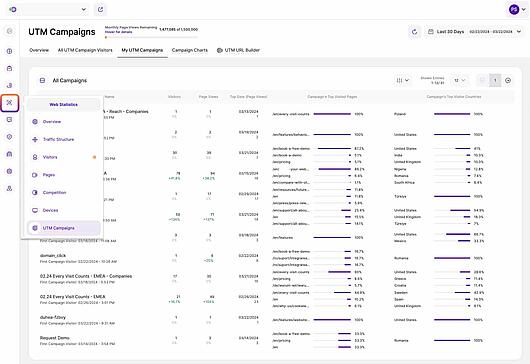Open the external link icon in top bar
Viewport: 530px width, 364px height.
[x=100, y=9]
